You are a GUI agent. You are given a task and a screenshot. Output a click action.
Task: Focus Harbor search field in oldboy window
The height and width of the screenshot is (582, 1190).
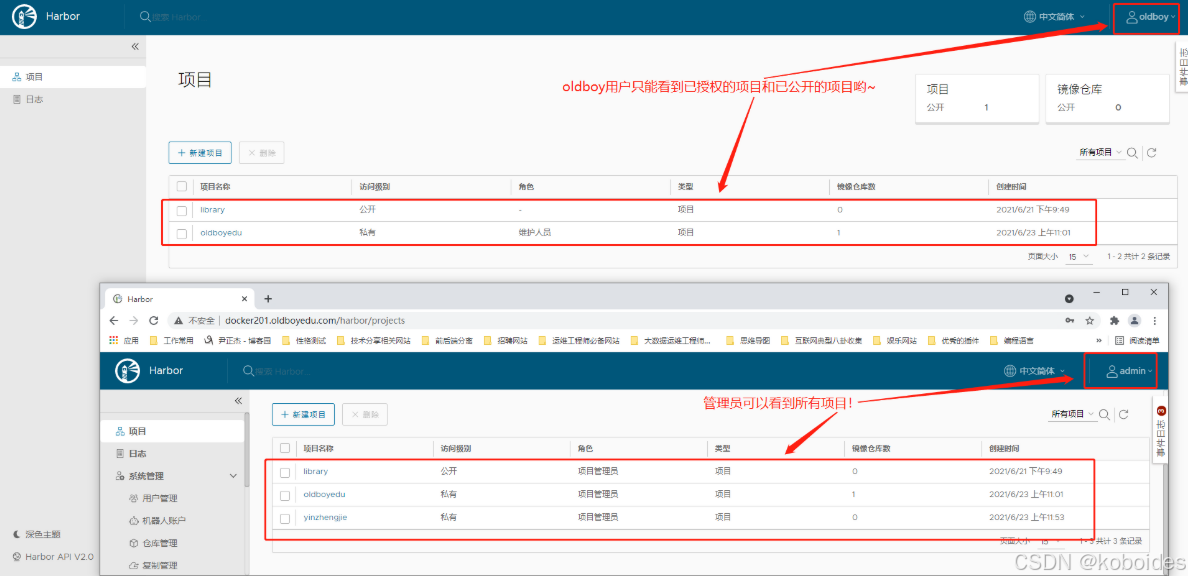(178, 17)
